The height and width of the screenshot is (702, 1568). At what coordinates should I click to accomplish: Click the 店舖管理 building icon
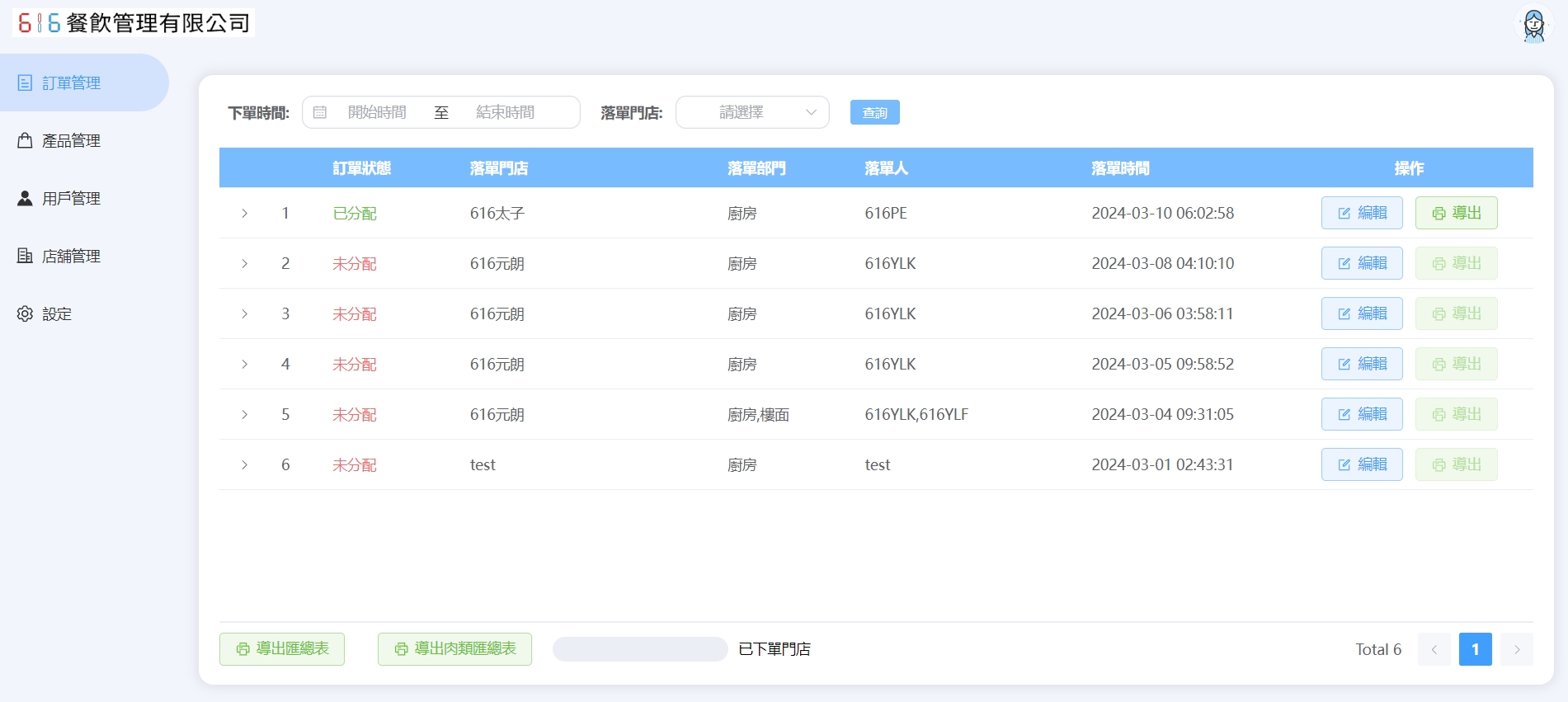[x=26, y=257]
